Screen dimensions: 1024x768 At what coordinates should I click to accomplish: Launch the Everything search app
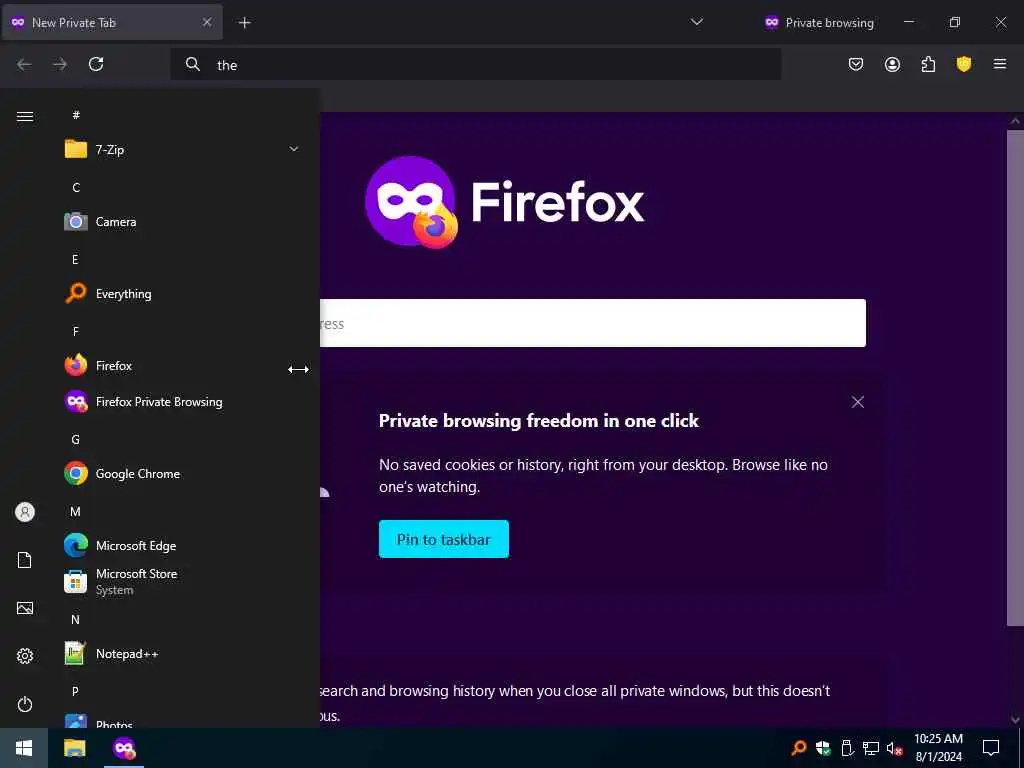pos(182,294)
